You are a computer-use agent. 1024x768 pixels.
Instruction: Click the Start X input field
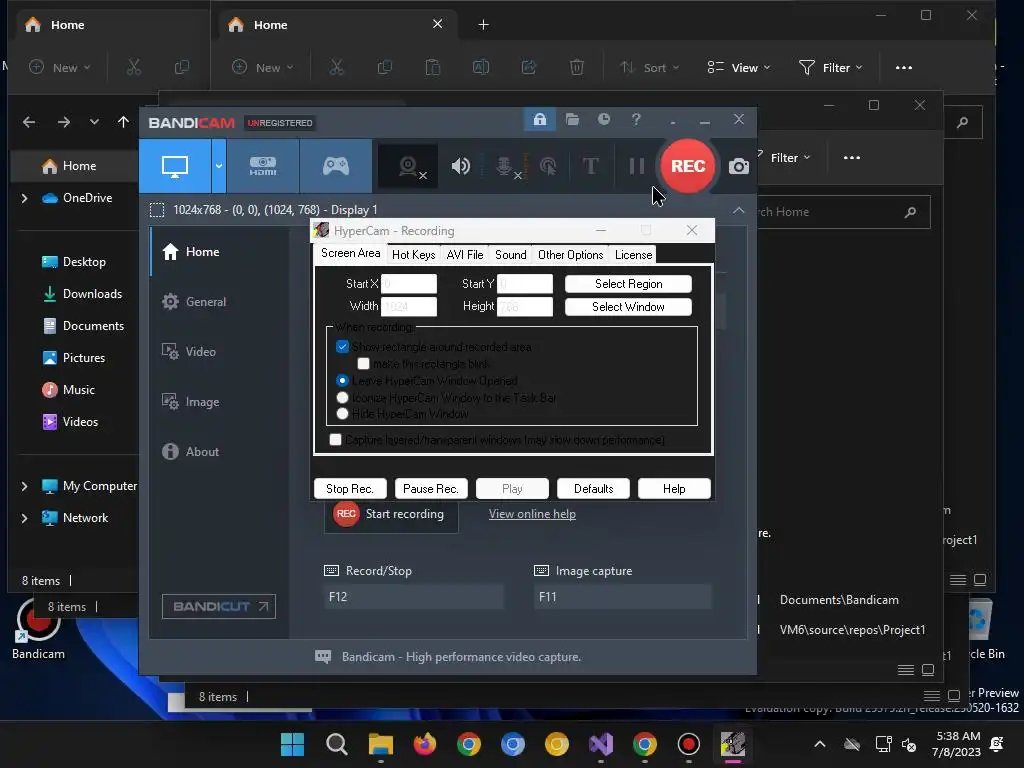pos(409,284)
